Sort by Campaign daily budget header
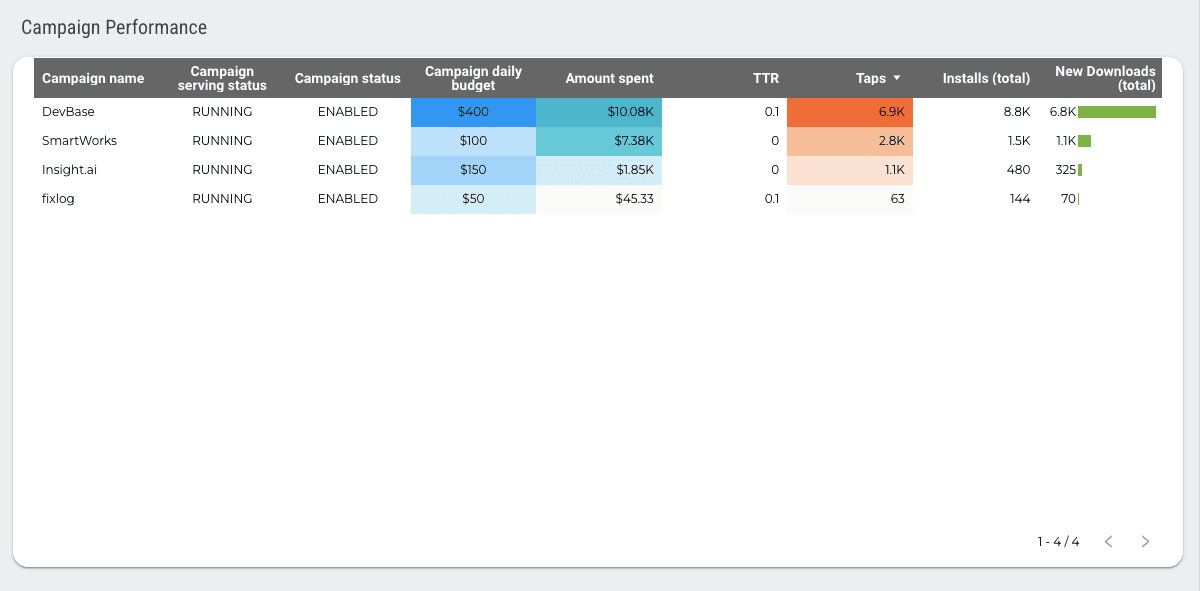Image resolution: width=1200 pixels, height=591 pixels. pyautogui.click(x=473, y=78)
